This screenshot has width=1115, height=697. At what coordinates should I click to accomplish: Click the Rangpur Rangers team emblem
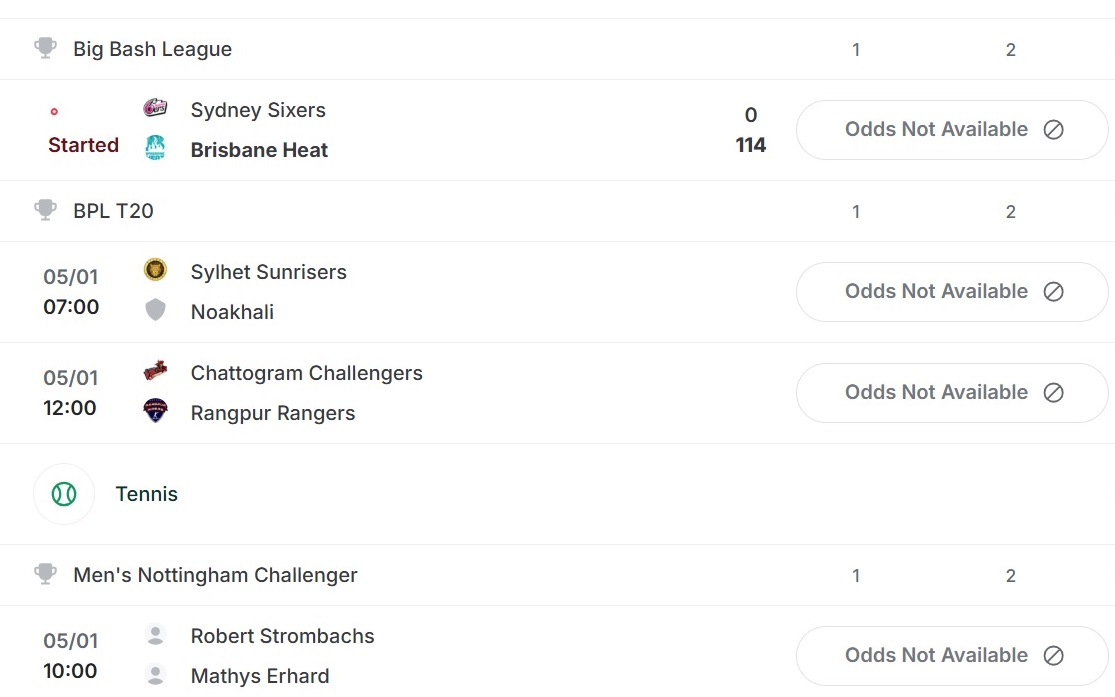tap(155, 411)
